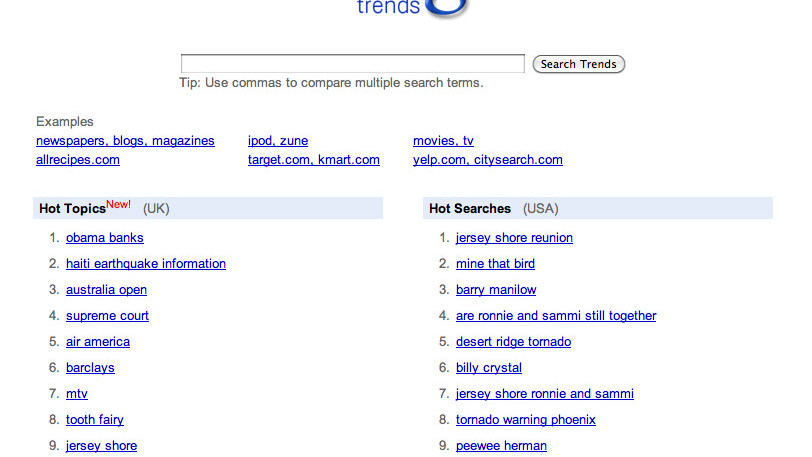Image resolution: width=812 pixels, height=457 pixels.
Task: Open the allrecipes.com example link
Action: [78, 160]
